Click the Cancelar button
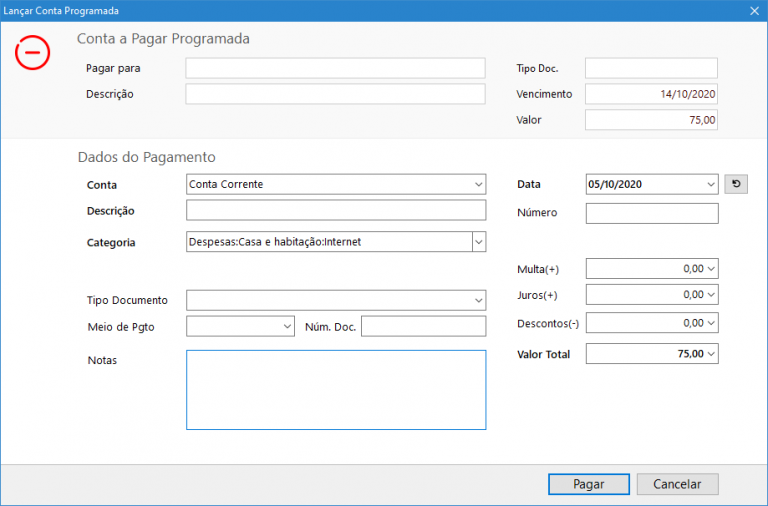Viewport: 768px width, 506px height. pyautogui.click(x=677, y=484)
